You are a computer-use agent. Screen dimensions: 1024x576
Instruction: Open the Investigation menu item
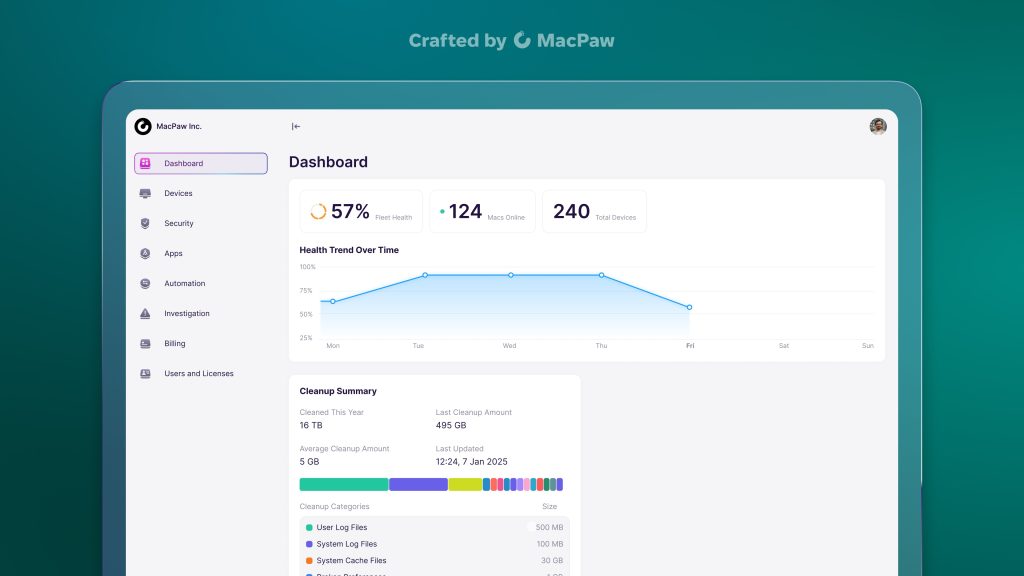pyautogui.click(x=187, y=313)
